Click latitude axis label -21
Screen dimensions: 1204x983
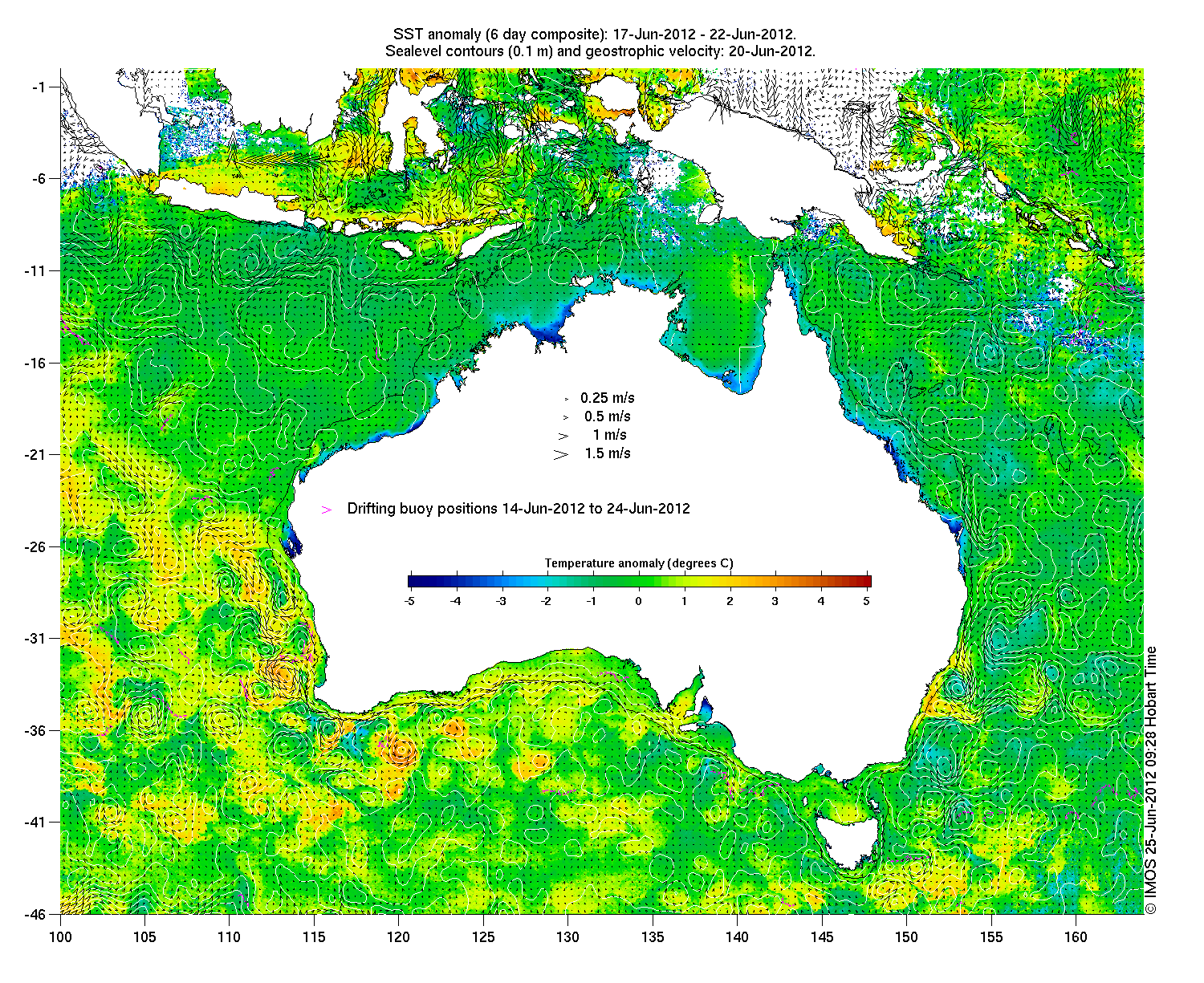[36, 454]
